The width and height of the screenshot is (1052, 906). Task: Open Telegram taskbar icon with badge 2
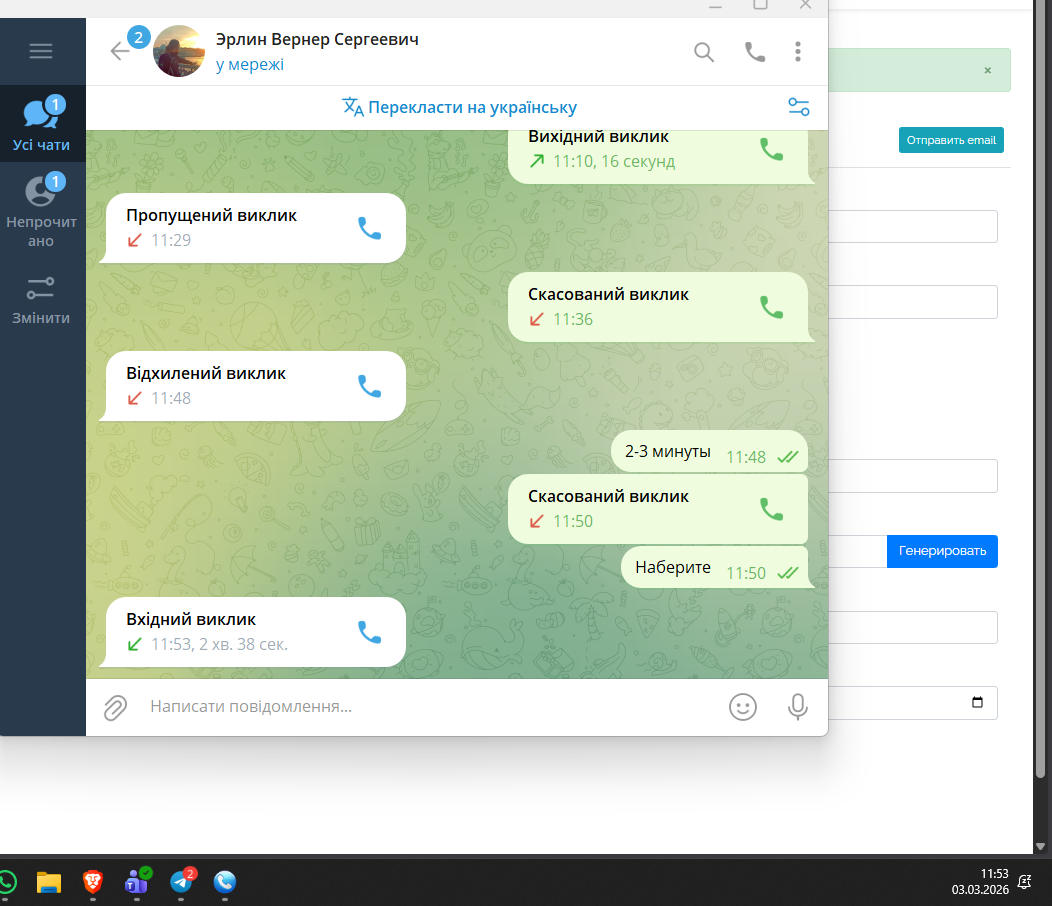click(x=181, y=882)
